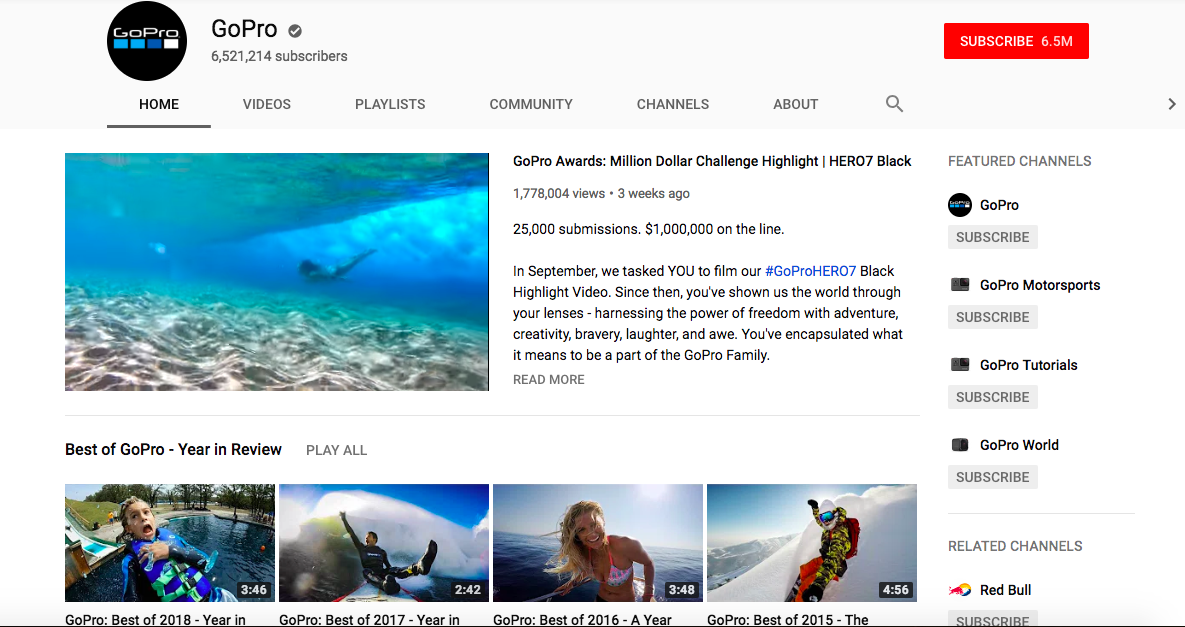
Task: Click the GoPro Motorsports channel name
Action: point(1040,285)
